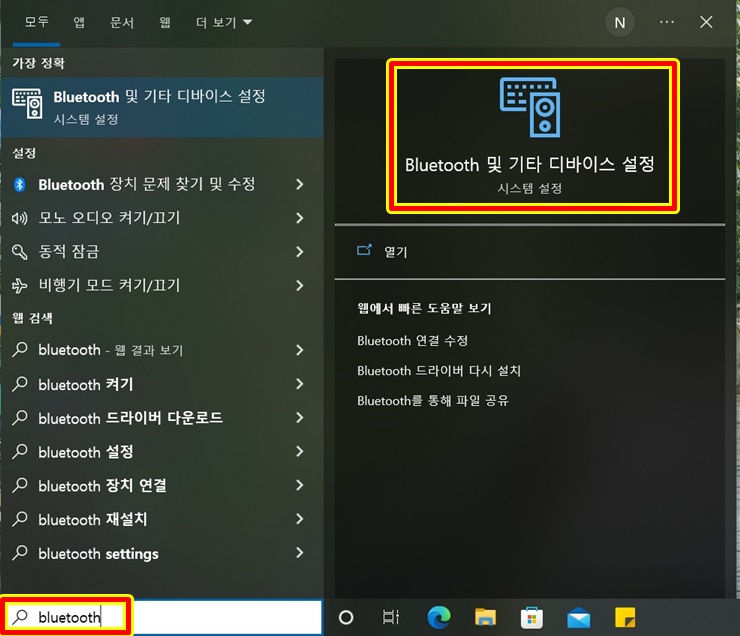The image size is (740, 636).
Task: Open Mail app from taskbar
Action: 579,618
